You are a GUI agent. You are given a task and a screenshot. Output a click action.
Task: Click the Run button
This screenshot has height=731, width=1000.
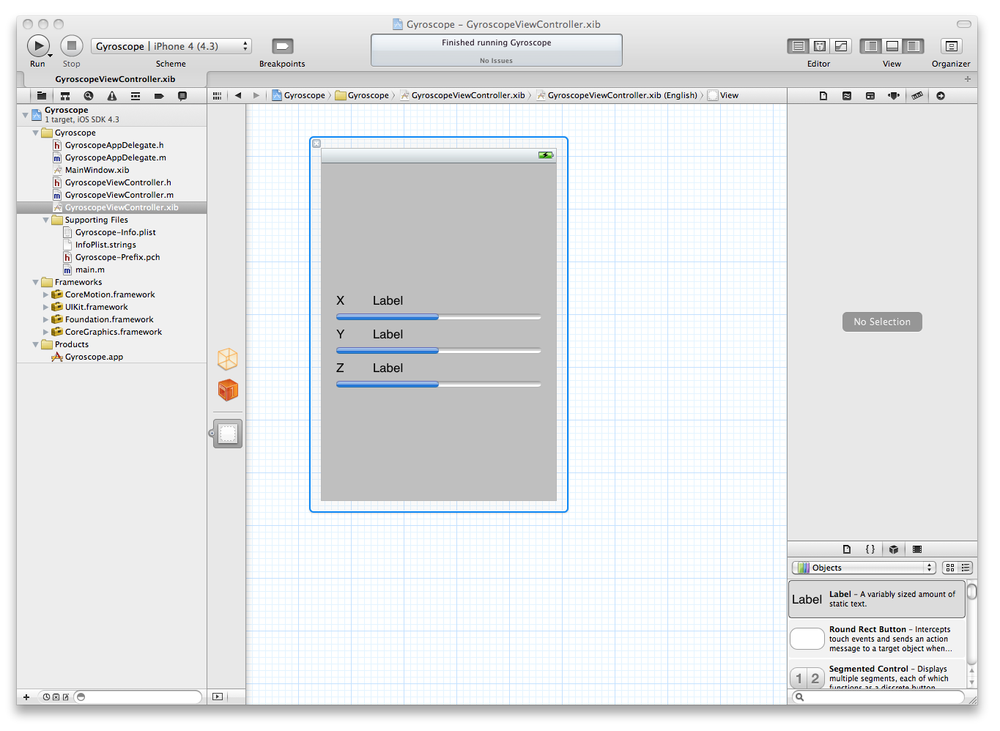pos(38,46)
